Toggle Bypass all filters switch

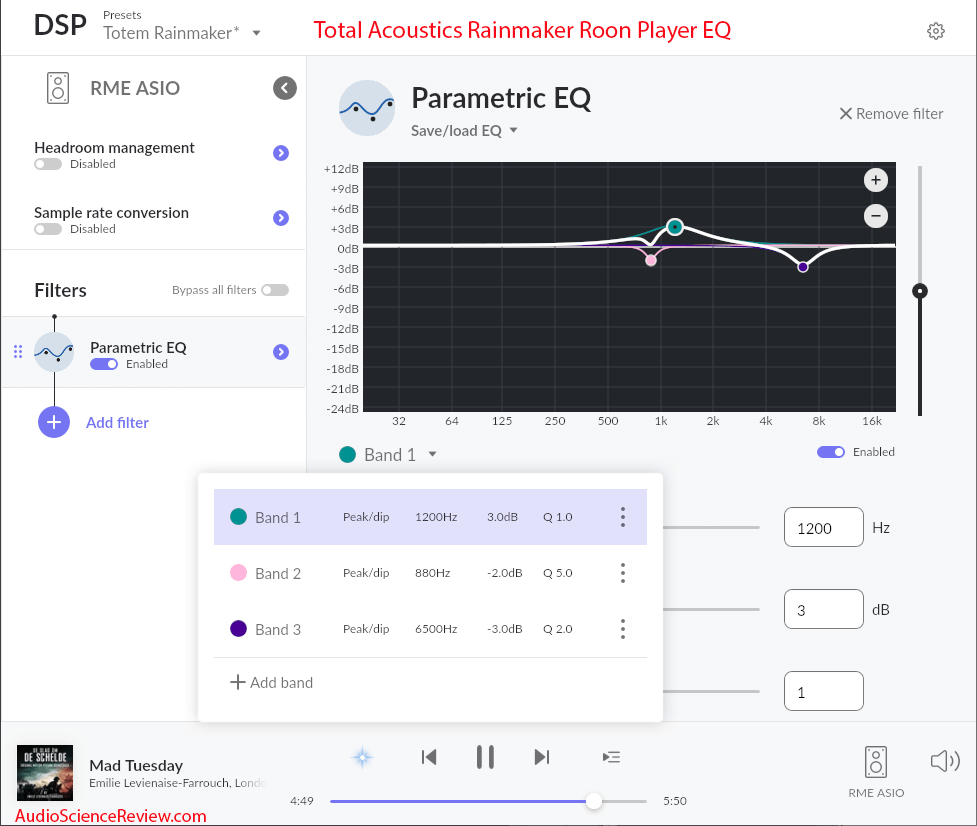[275, 290]
